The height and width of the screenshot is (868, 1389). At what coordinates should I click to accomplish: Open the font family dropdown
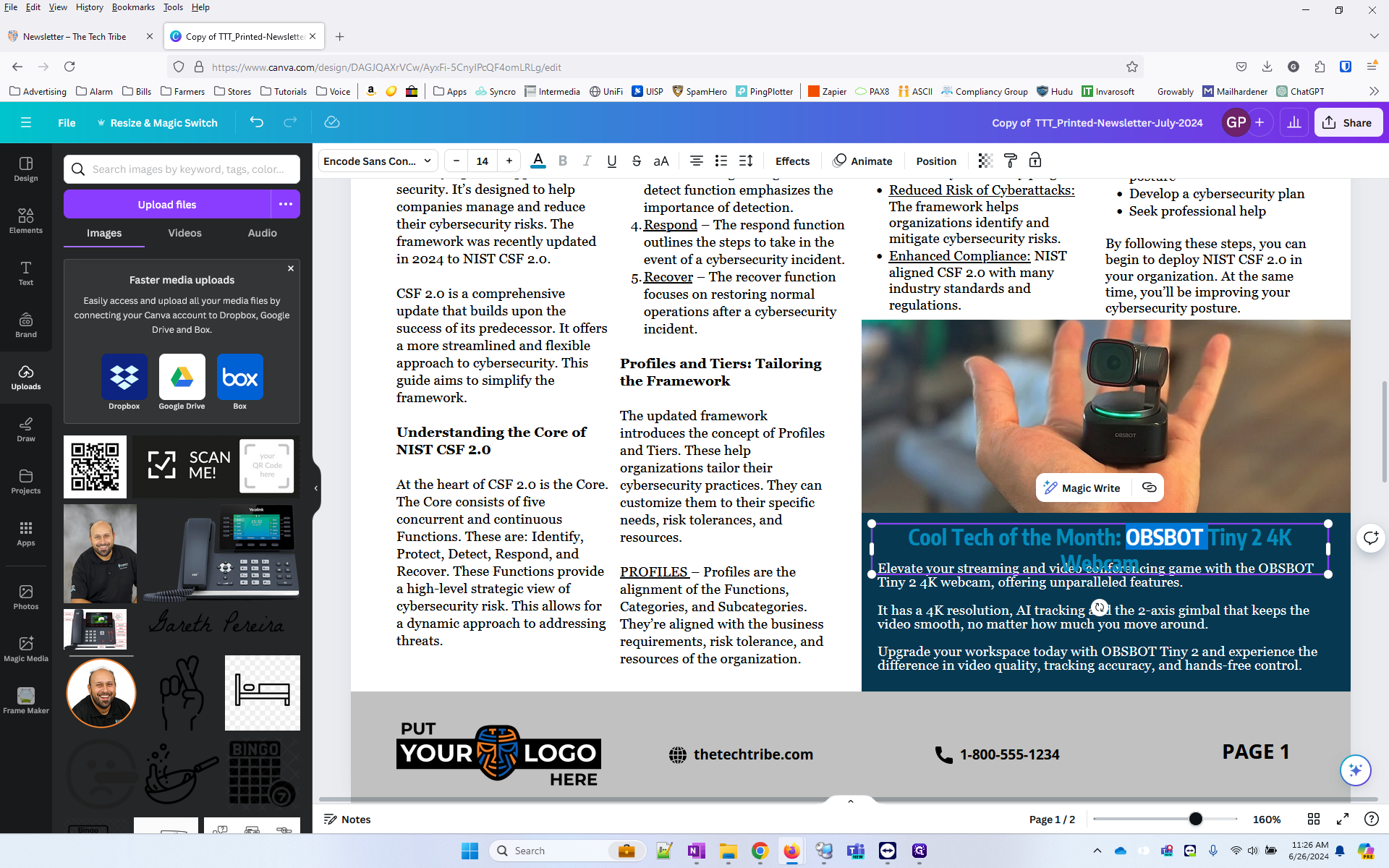click(x=378, y=161)
